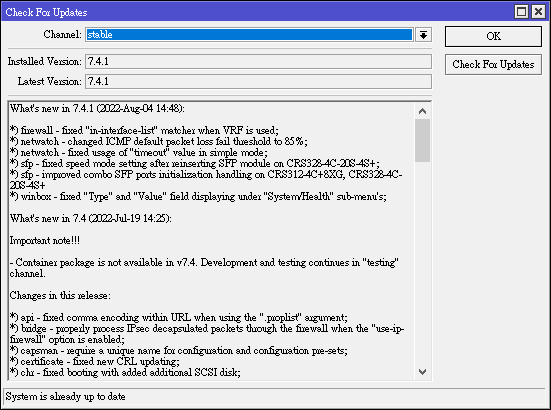This screenshot has width=551, height=410.
Task: Click the Installed Version field
Action: pyautogui.click(x=258, y=61)
